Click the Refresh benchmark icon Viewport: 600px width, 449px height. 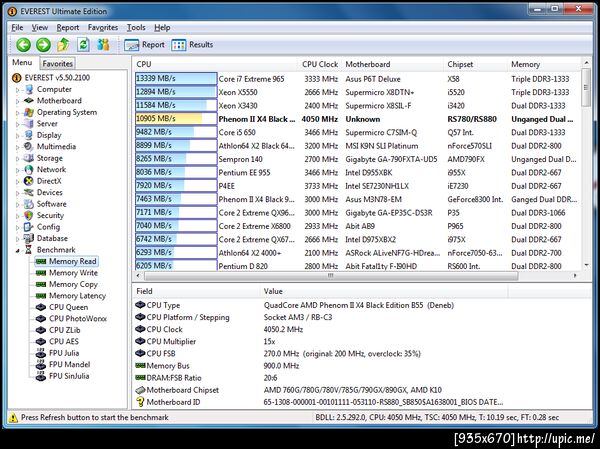(x=83, y=45)
